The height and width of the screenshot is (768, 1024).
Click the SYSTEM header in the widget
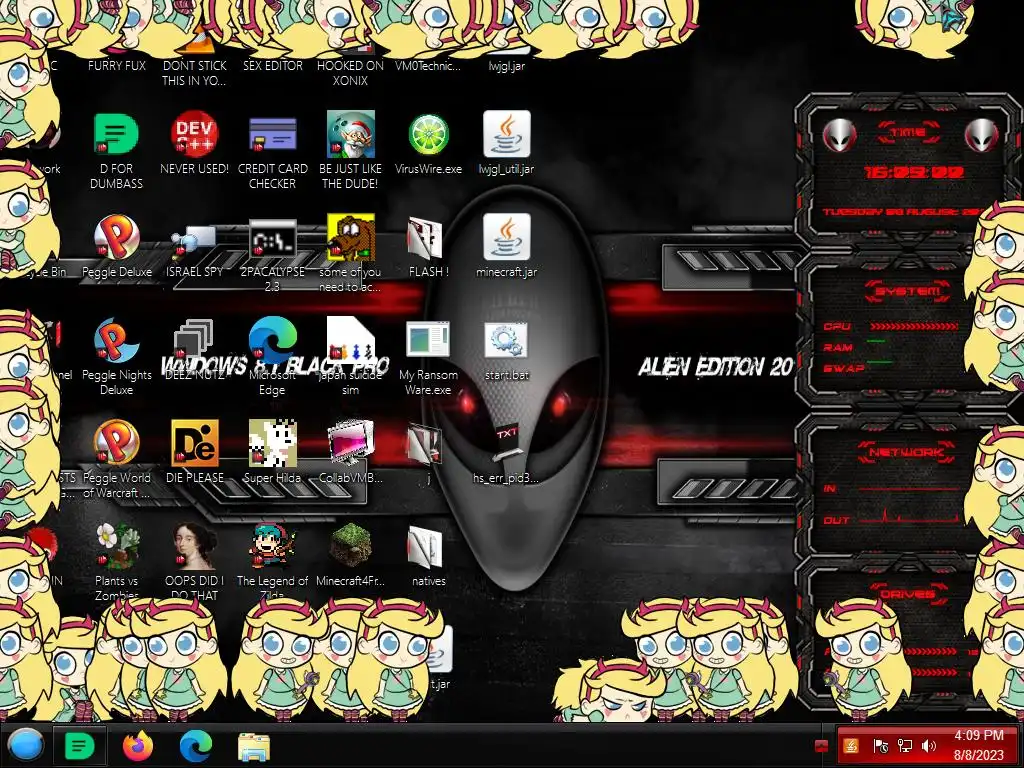tap(908, 291)
